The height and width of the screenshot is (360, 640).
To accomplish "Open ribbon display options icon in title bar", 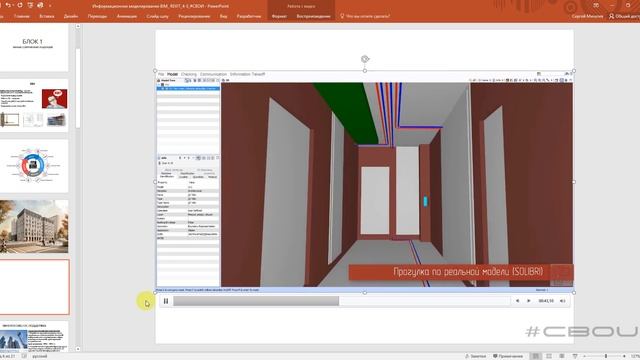I will pyautogui.click(x=596, y=5).
